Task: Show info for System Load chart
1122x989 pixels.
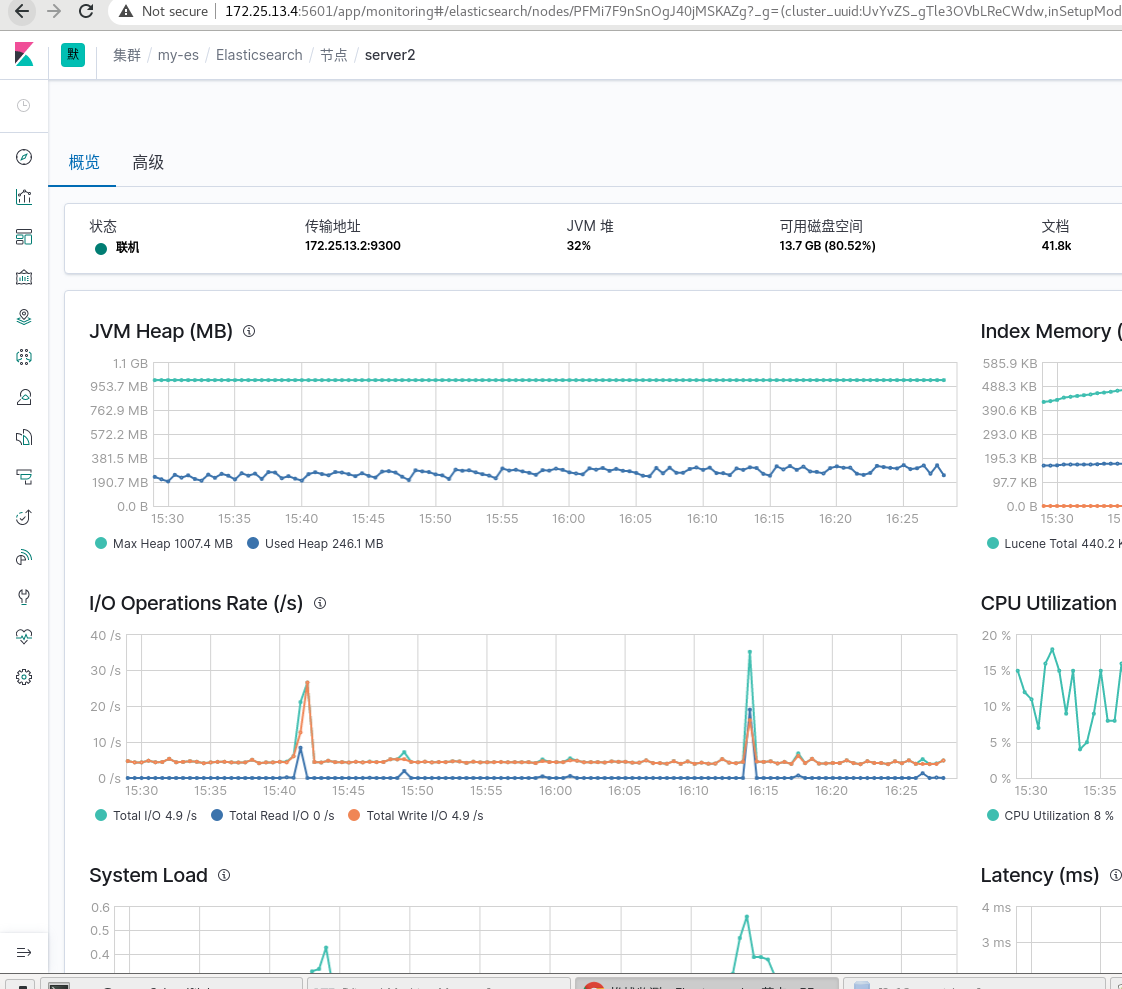Action: pyautogui.click(x=224, y=875)
